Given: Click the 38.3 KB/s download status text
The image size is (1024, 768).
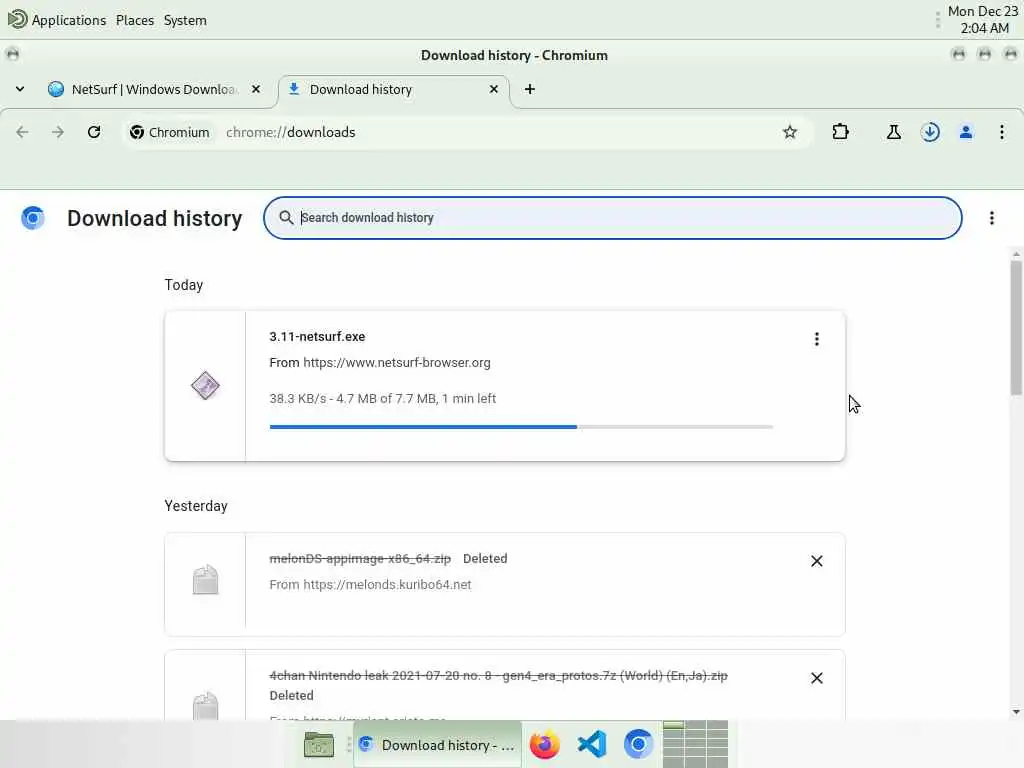Looking at the screenshot, I should (383, 399).
